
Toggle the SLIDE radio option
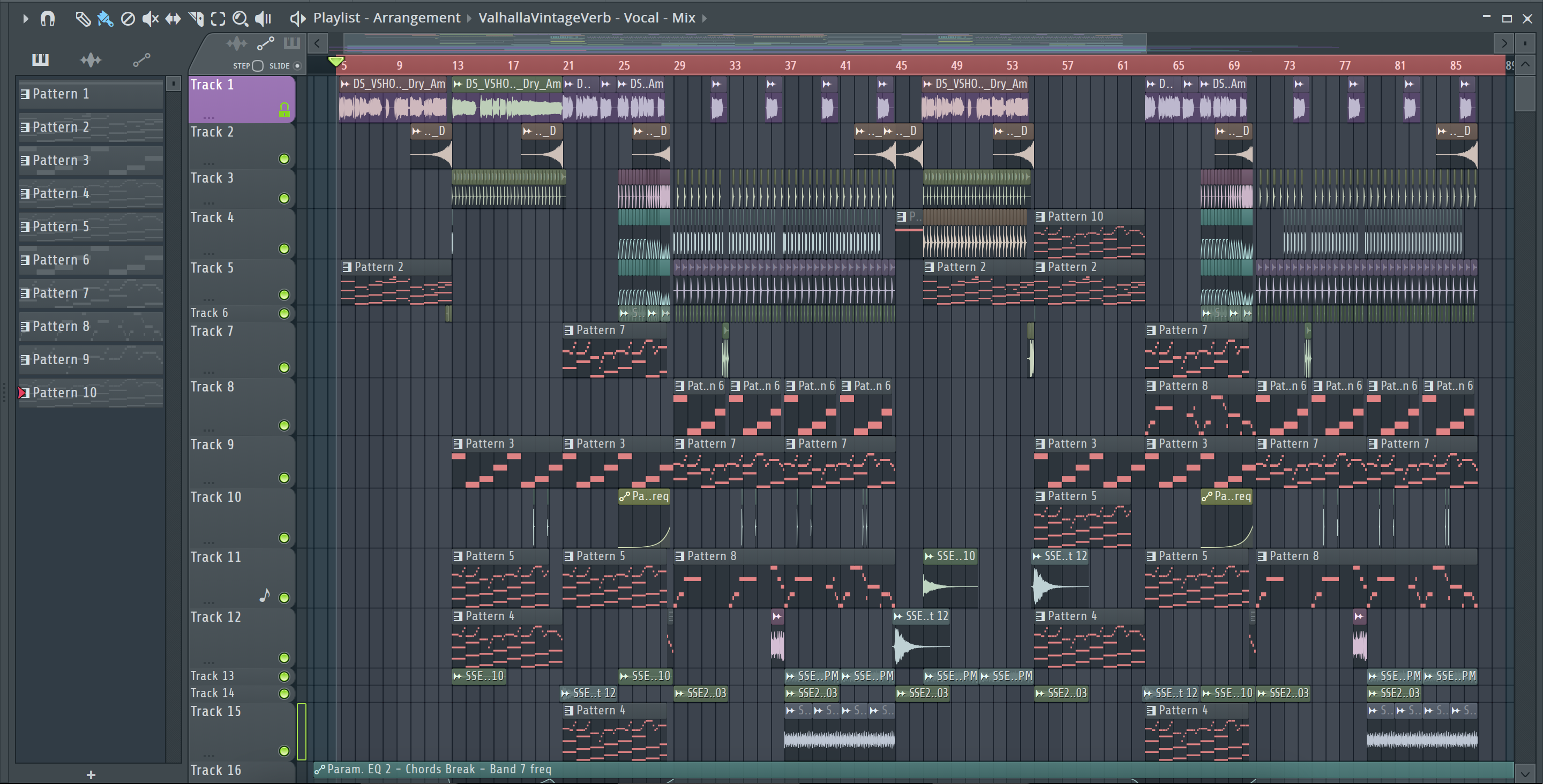(x=297, y=66)
